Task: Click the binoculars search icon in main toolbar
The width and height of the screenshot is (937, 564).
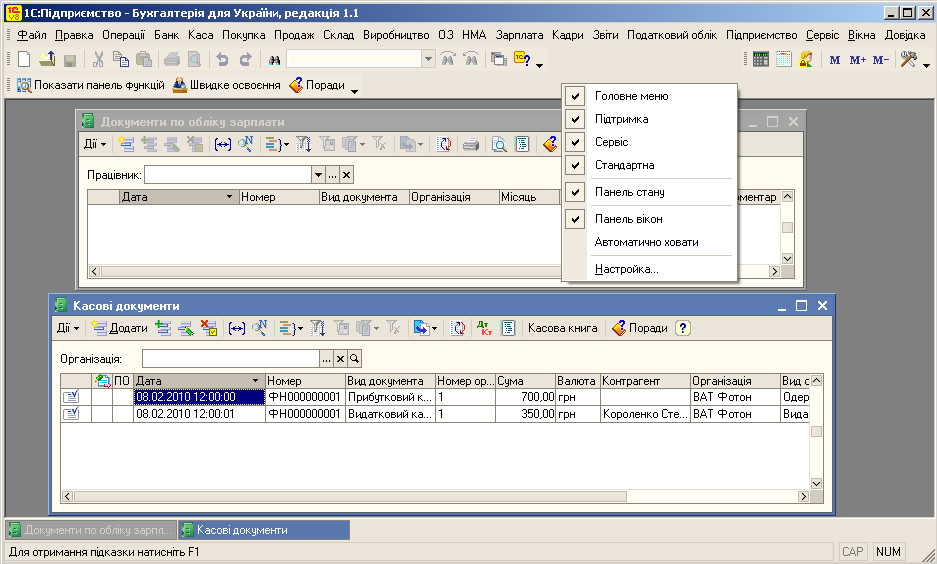Action: [274, 60]
